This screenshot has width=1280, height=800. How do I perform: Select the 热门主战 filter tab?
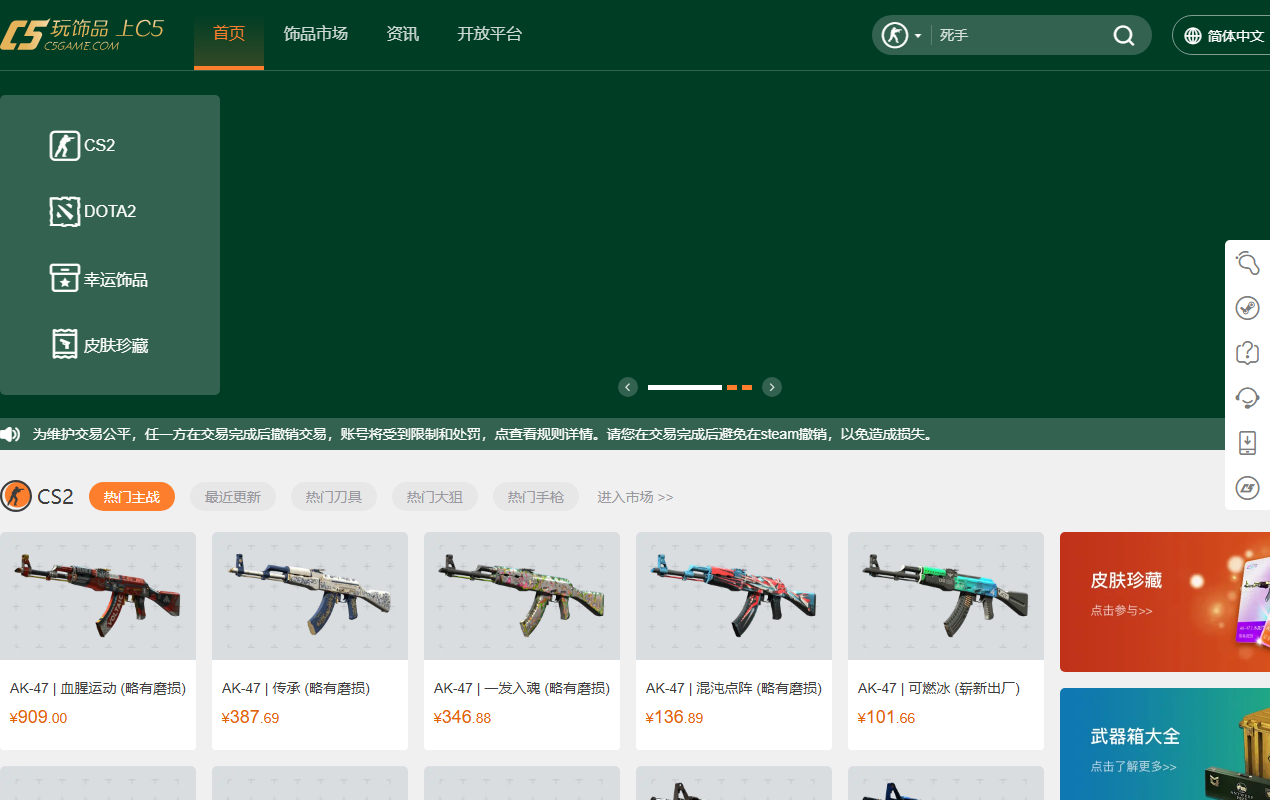(x=132, y=497)
